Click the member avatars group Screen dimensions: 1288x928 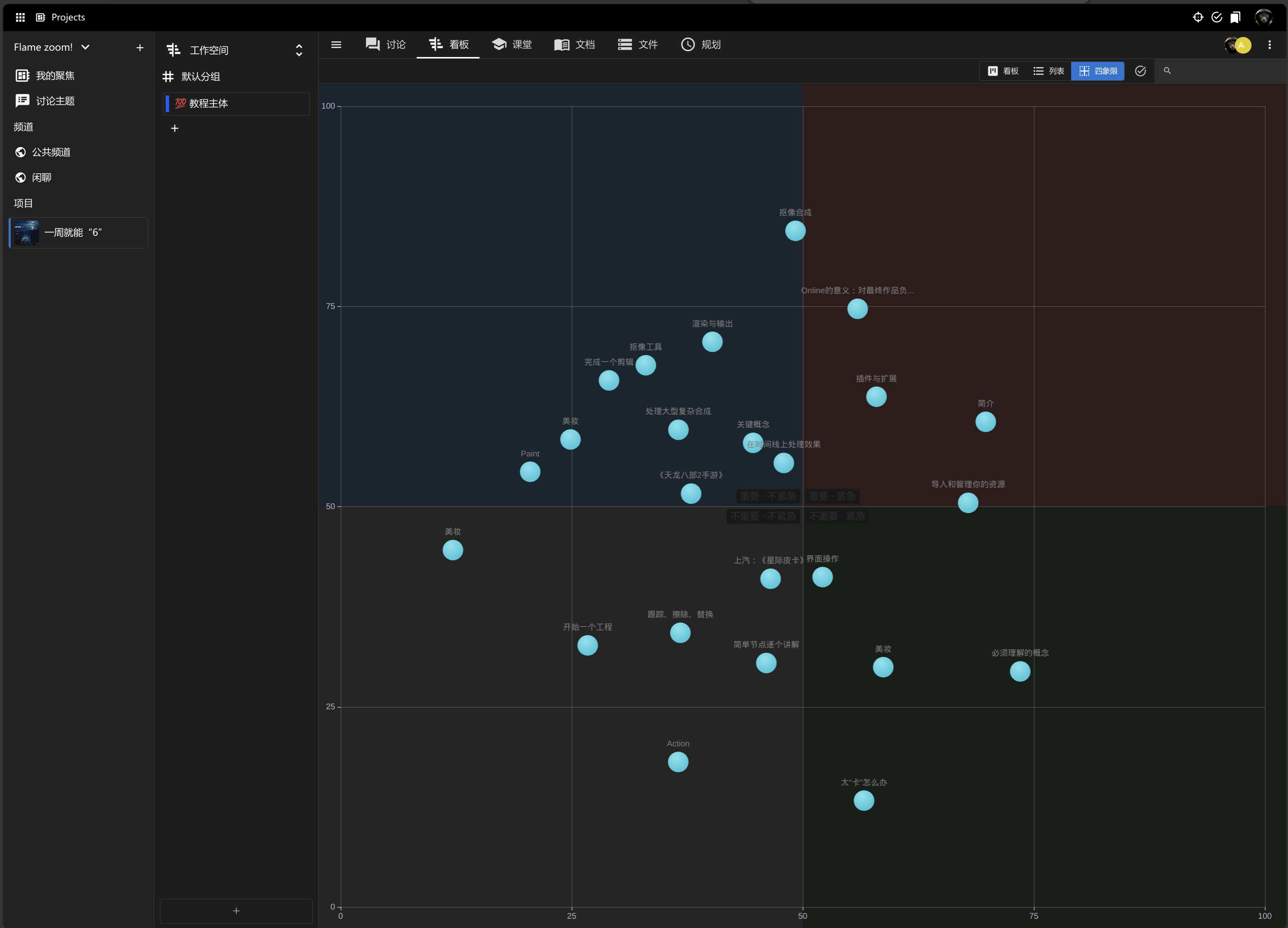[1237, 45]
